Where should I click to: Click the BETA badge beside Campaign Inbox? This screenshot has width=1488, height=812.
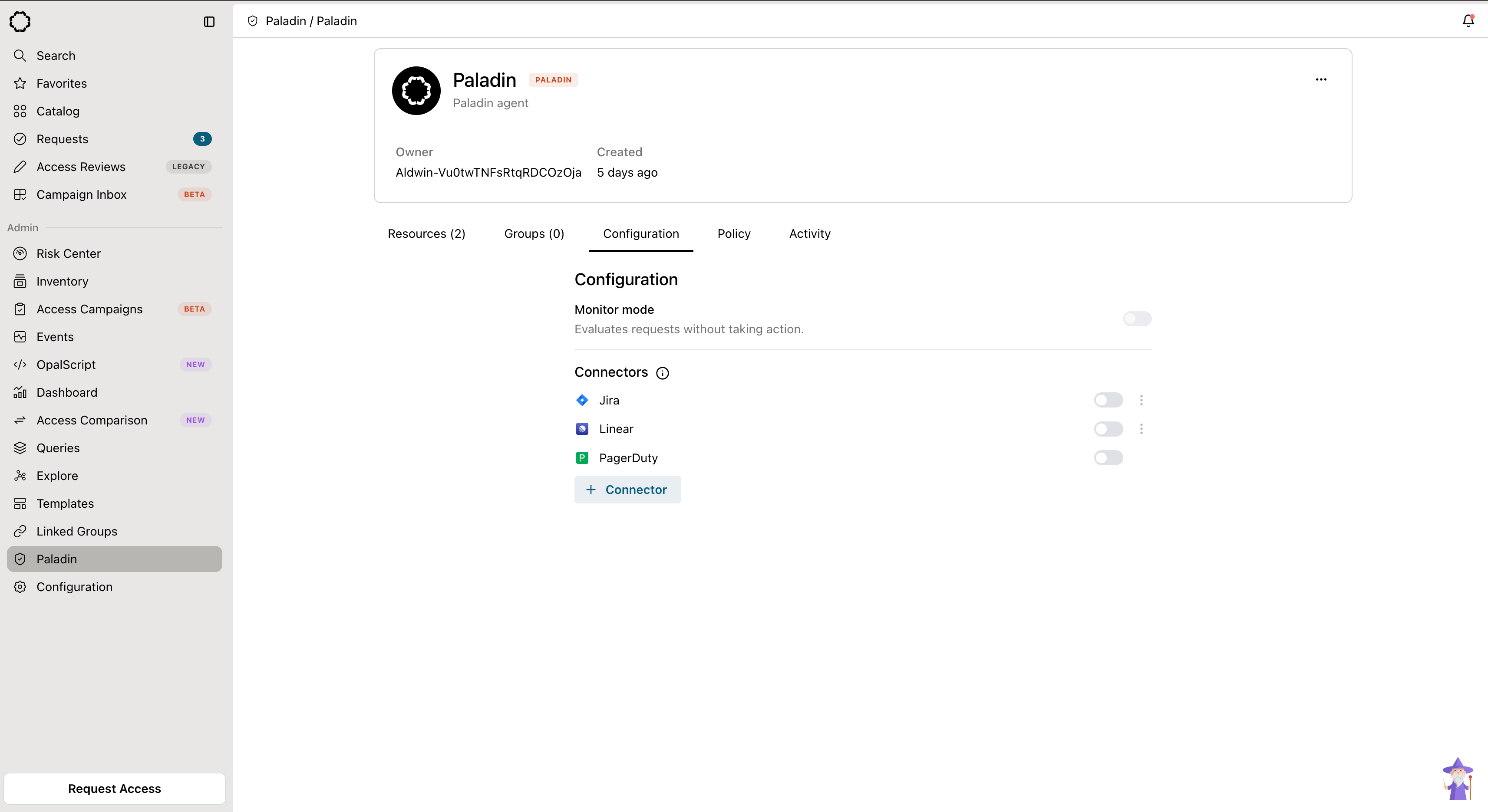pos(194,194)
